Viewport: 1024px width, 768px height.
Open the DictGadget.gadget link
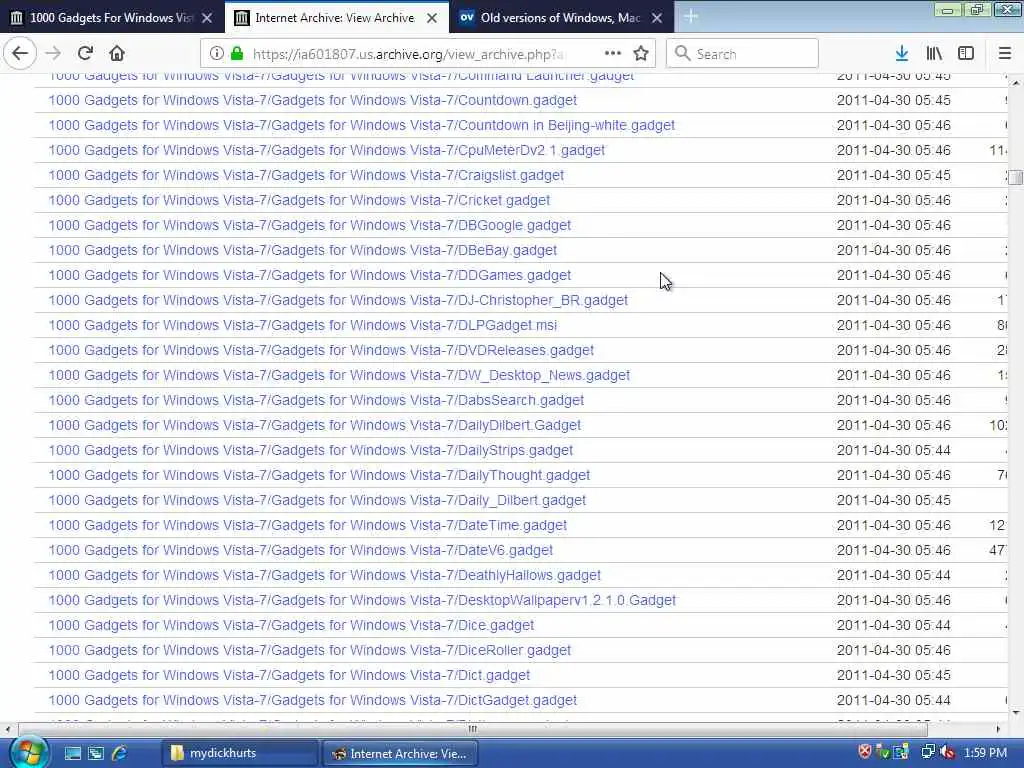coord(312,700)
